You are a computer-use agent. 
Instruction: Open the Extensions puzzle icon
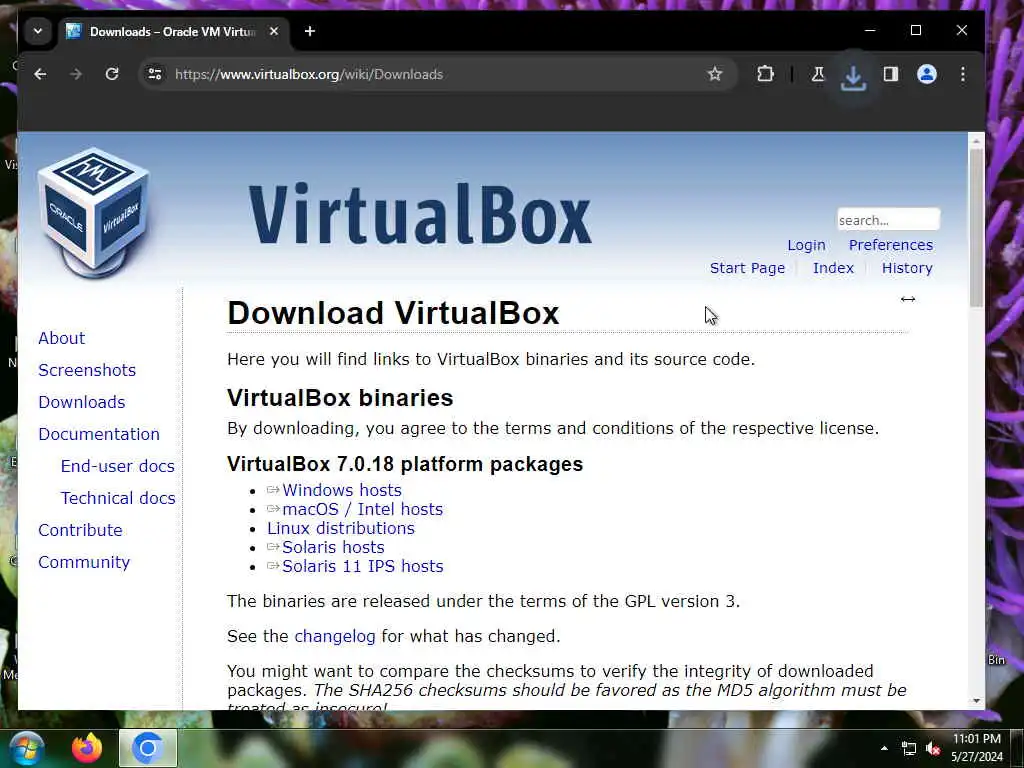[x=765, y=74]
